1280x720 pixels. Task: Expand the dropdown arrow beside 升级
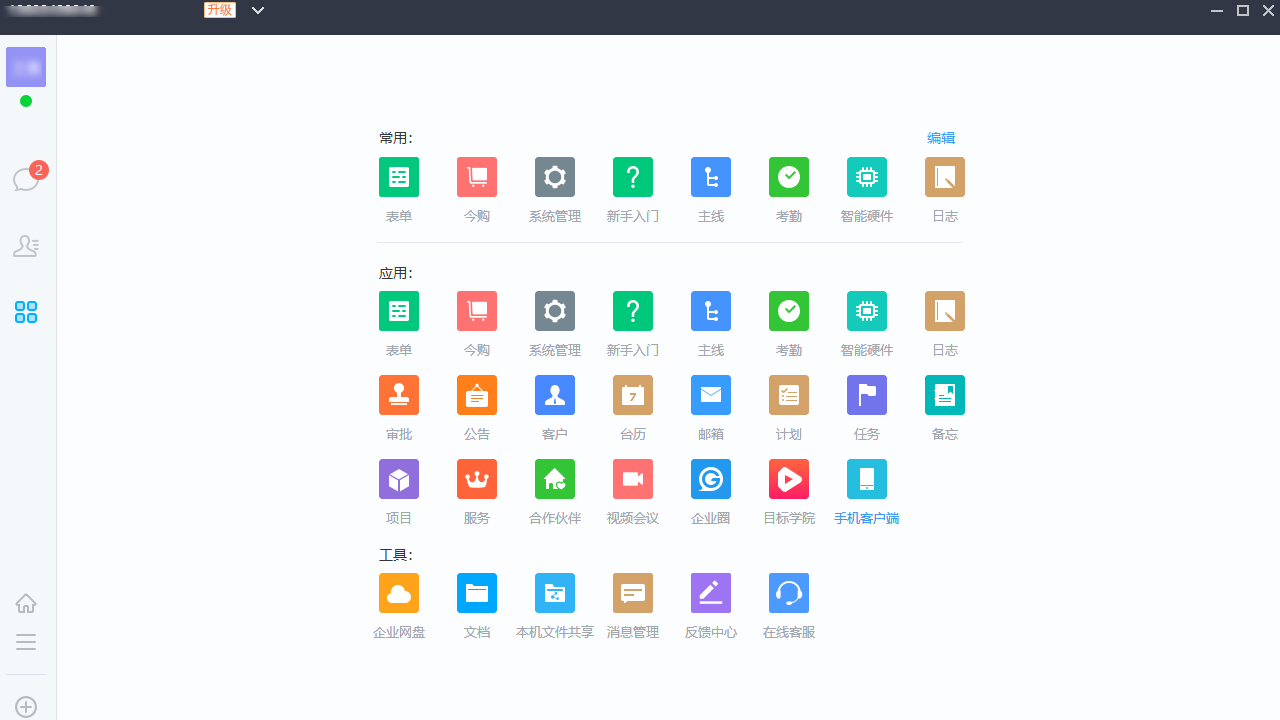[x=258, y=10]
